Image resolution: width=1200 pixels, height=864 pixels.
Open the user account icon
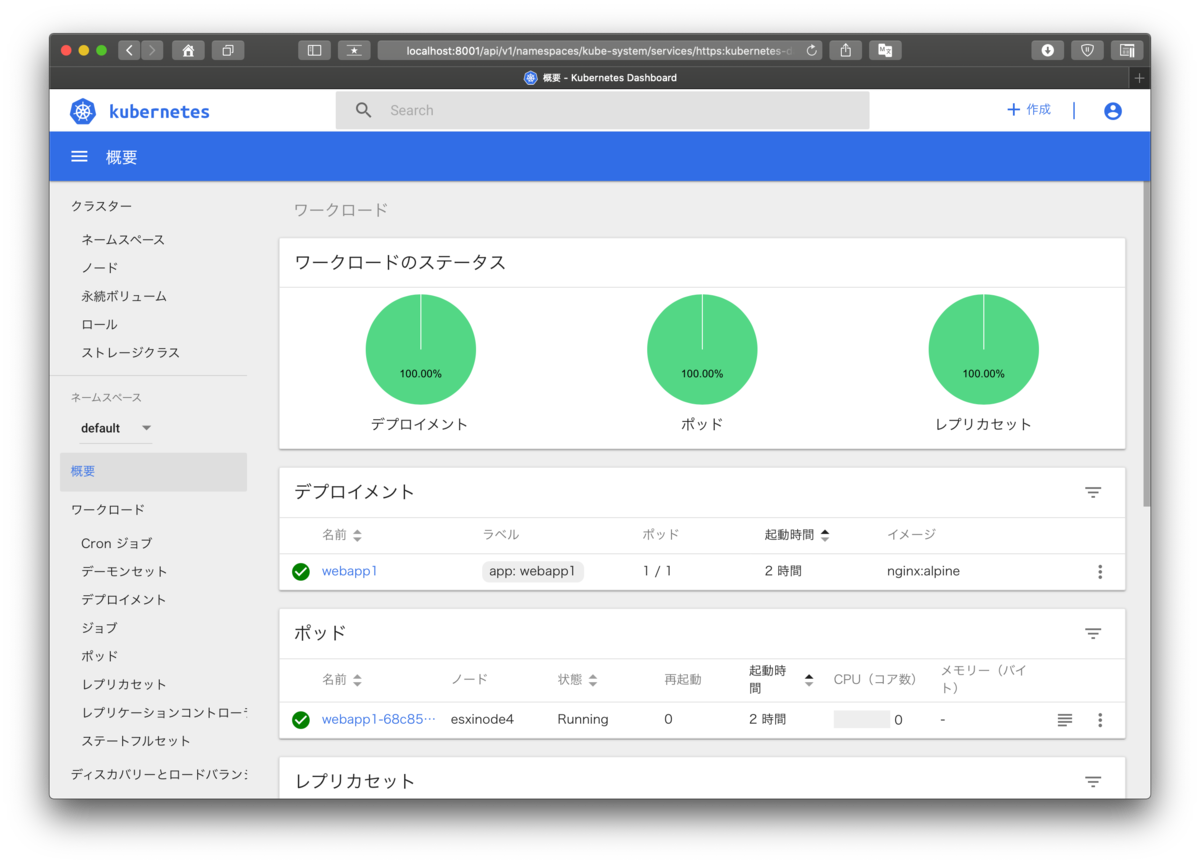[x=1112, y=111]
